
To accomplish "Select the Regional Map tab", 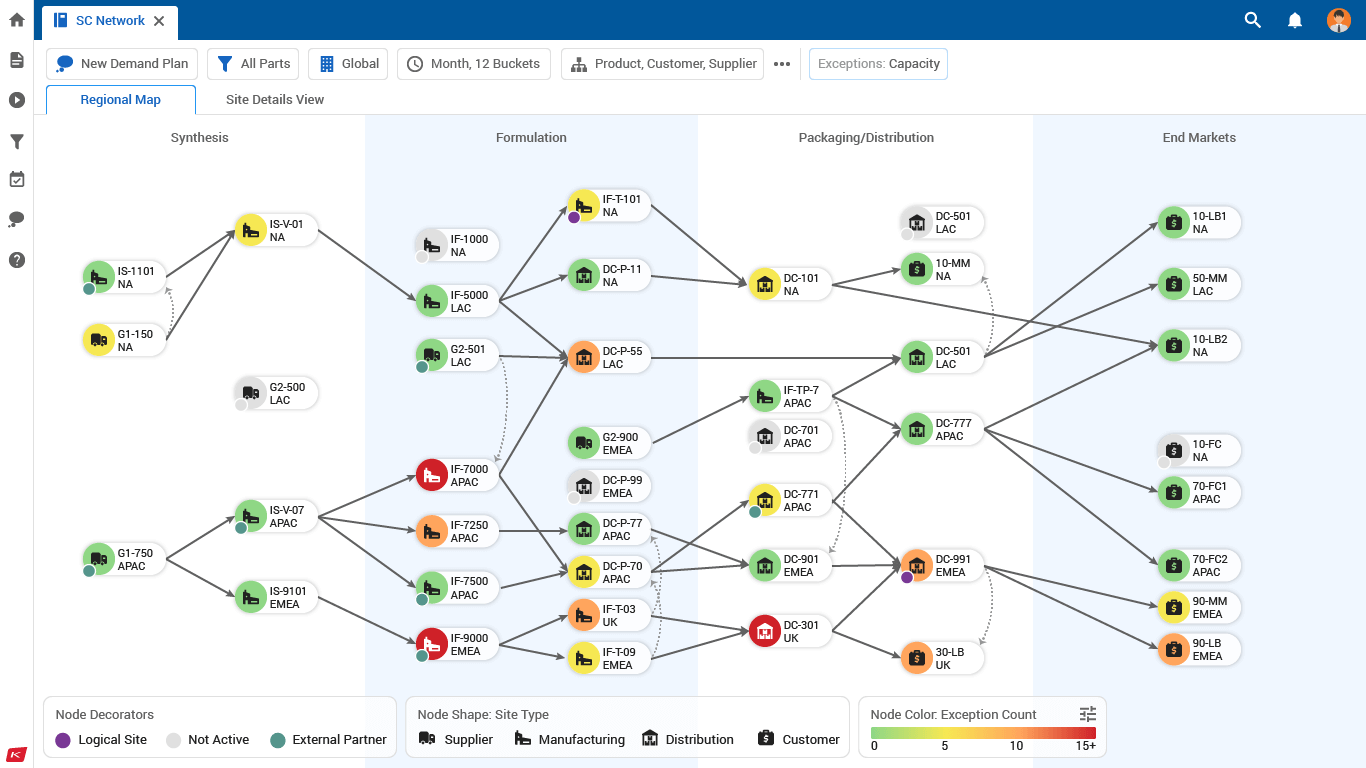I will pos(121,100).
